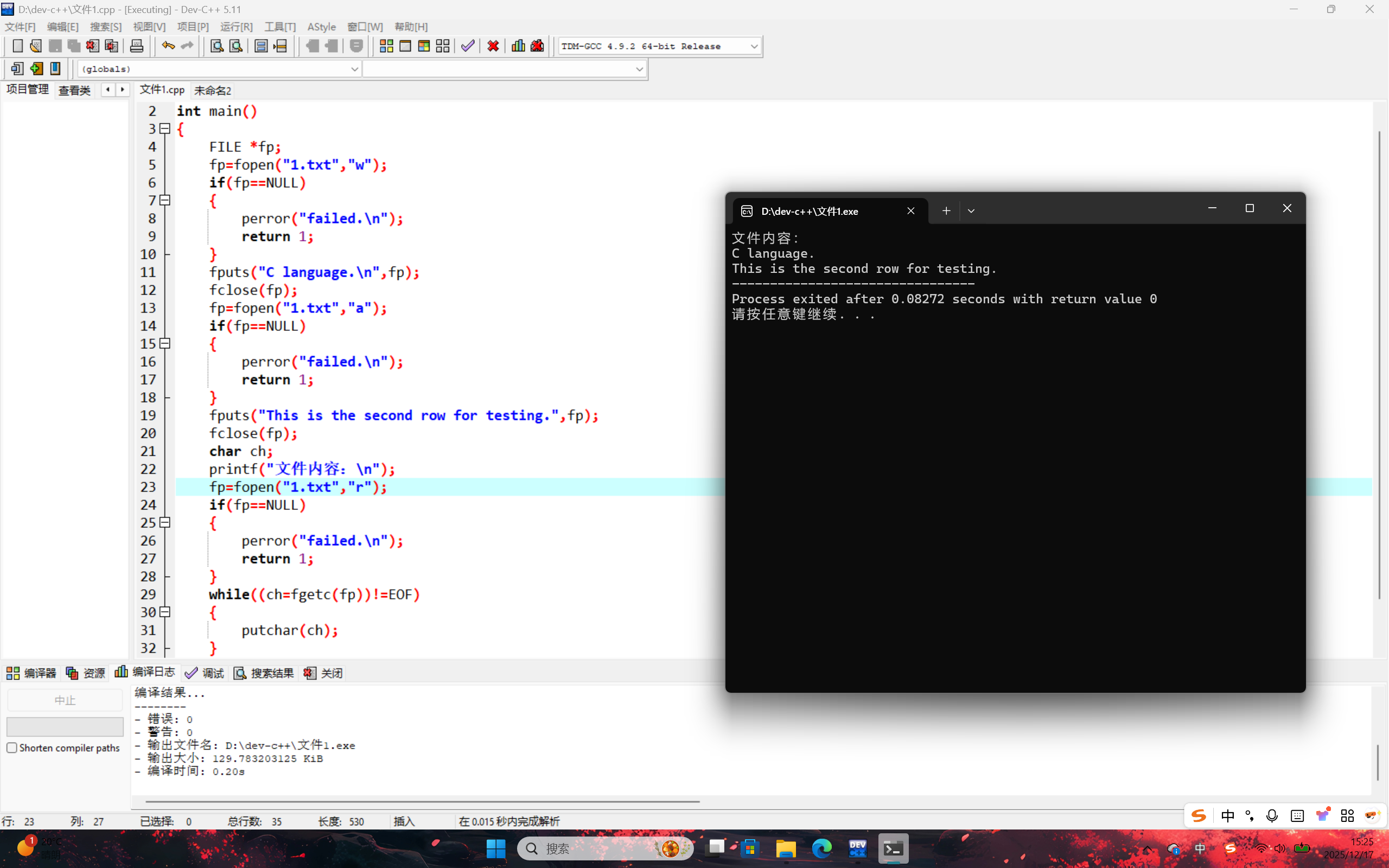Enable the Shorten compiler paths checkbox

pyautogui.click(x=12, y=748)
